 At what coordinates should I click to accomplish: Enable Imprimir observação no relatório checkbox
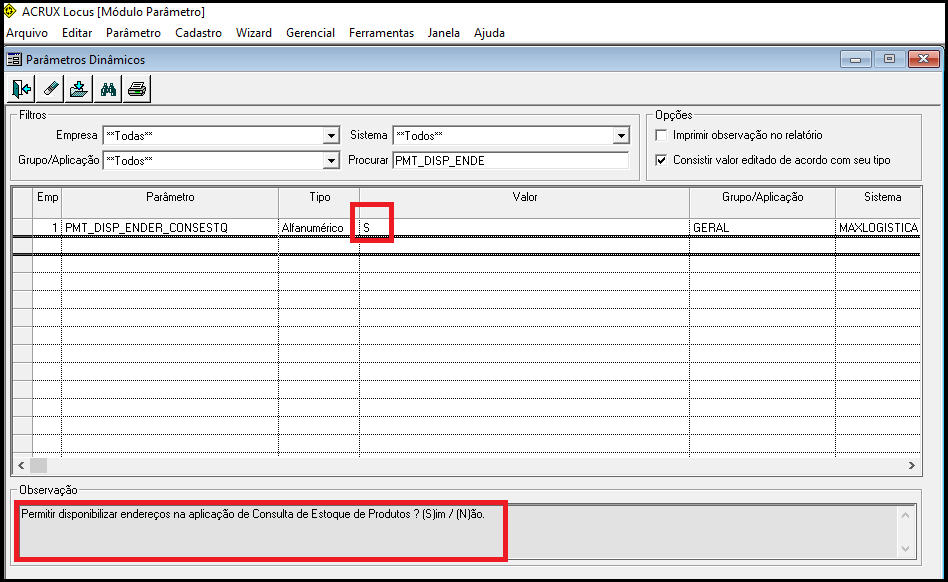(x=661, y=135)
